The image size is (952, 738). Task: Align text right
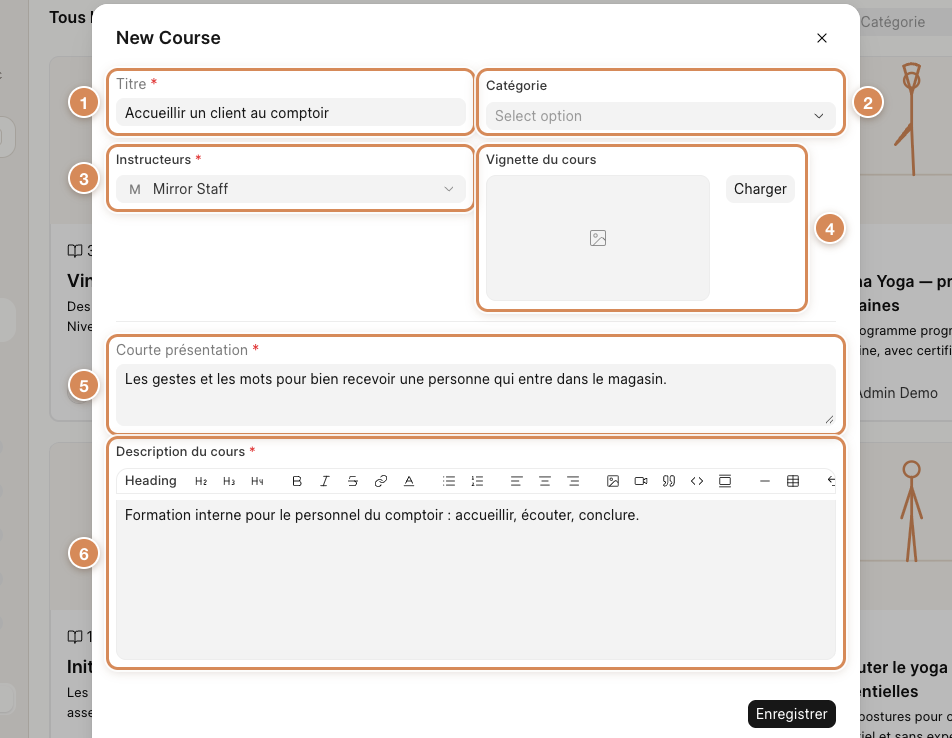coord(573,481)
